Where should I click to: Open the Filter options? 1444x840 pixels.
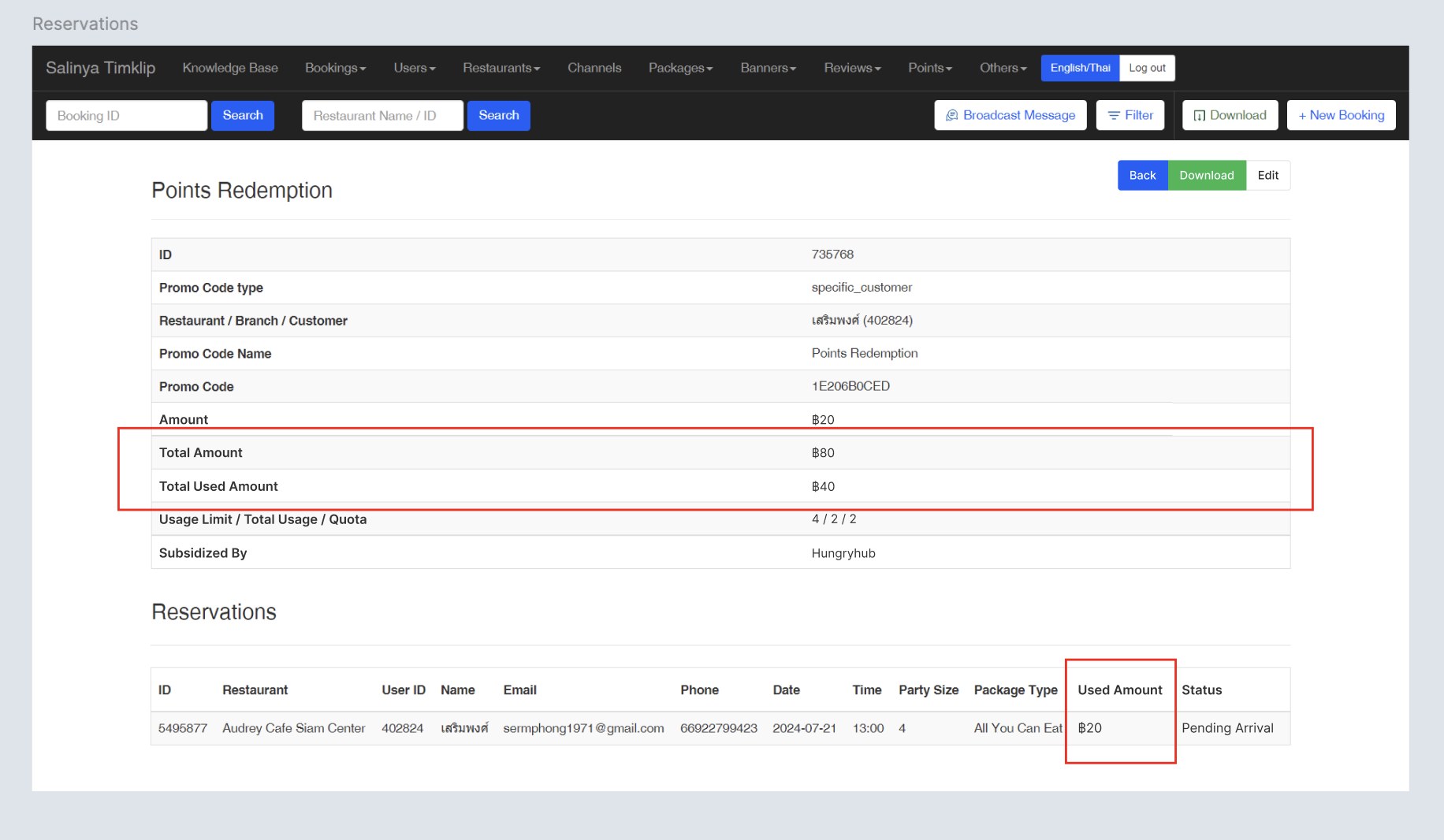pos(1130,115)
